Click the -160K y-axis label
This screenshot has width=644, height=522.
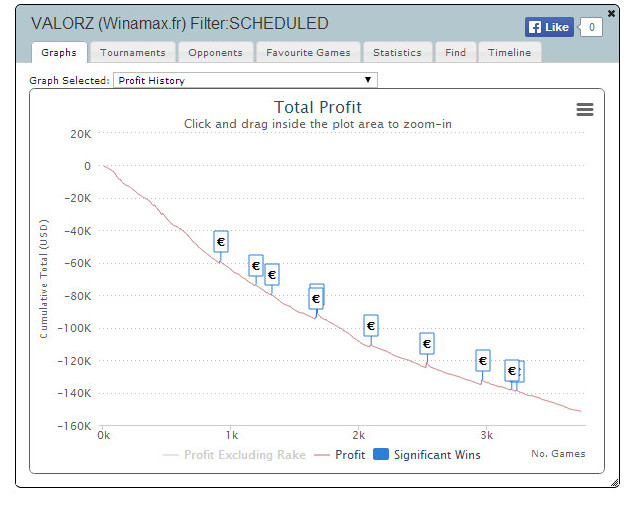coord(74,426)
